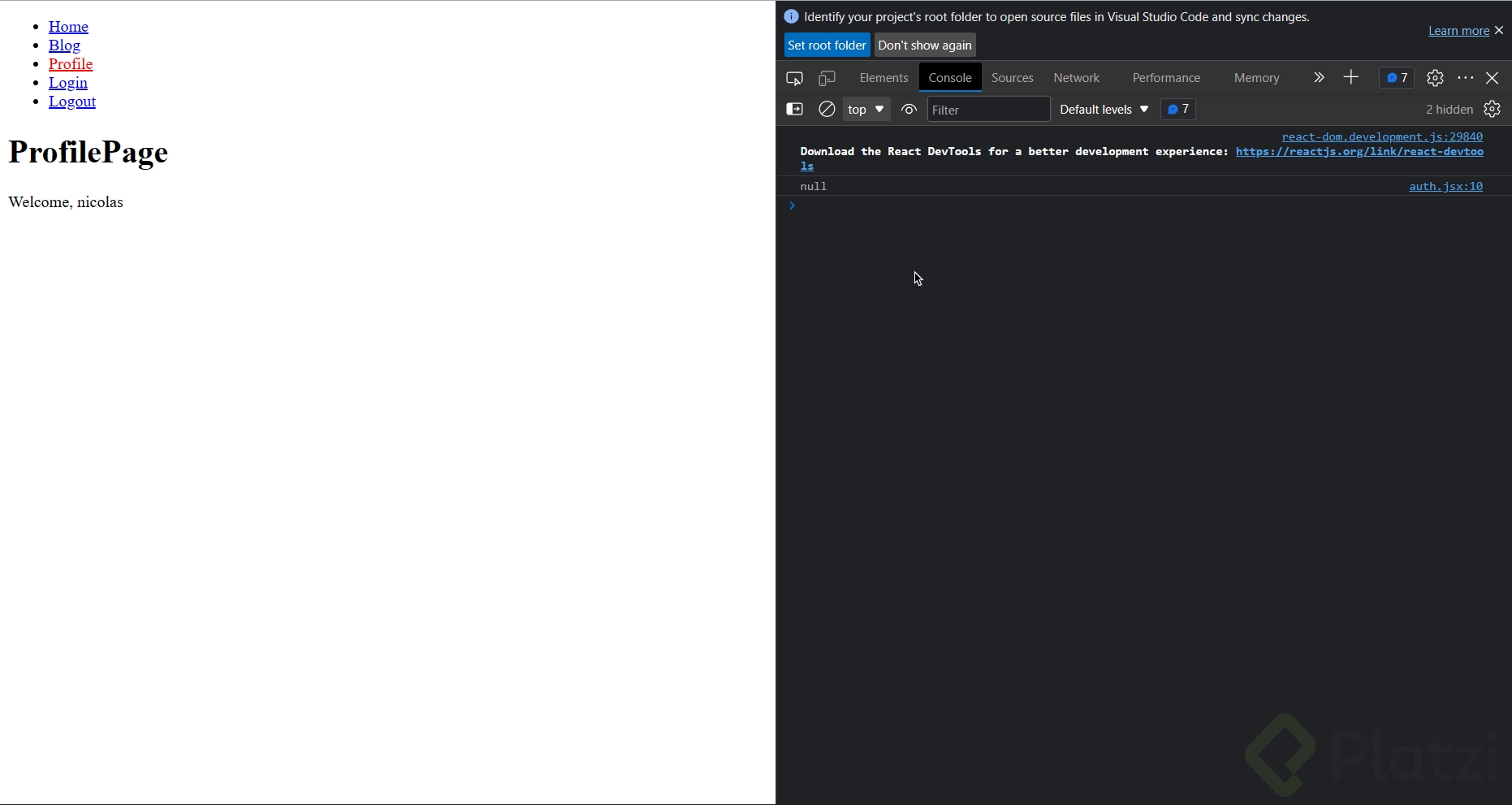Image resolution: width=1512 pixels, height=805 pixels.
Task: Navigate to the Blog link
Action: (64, 45)
